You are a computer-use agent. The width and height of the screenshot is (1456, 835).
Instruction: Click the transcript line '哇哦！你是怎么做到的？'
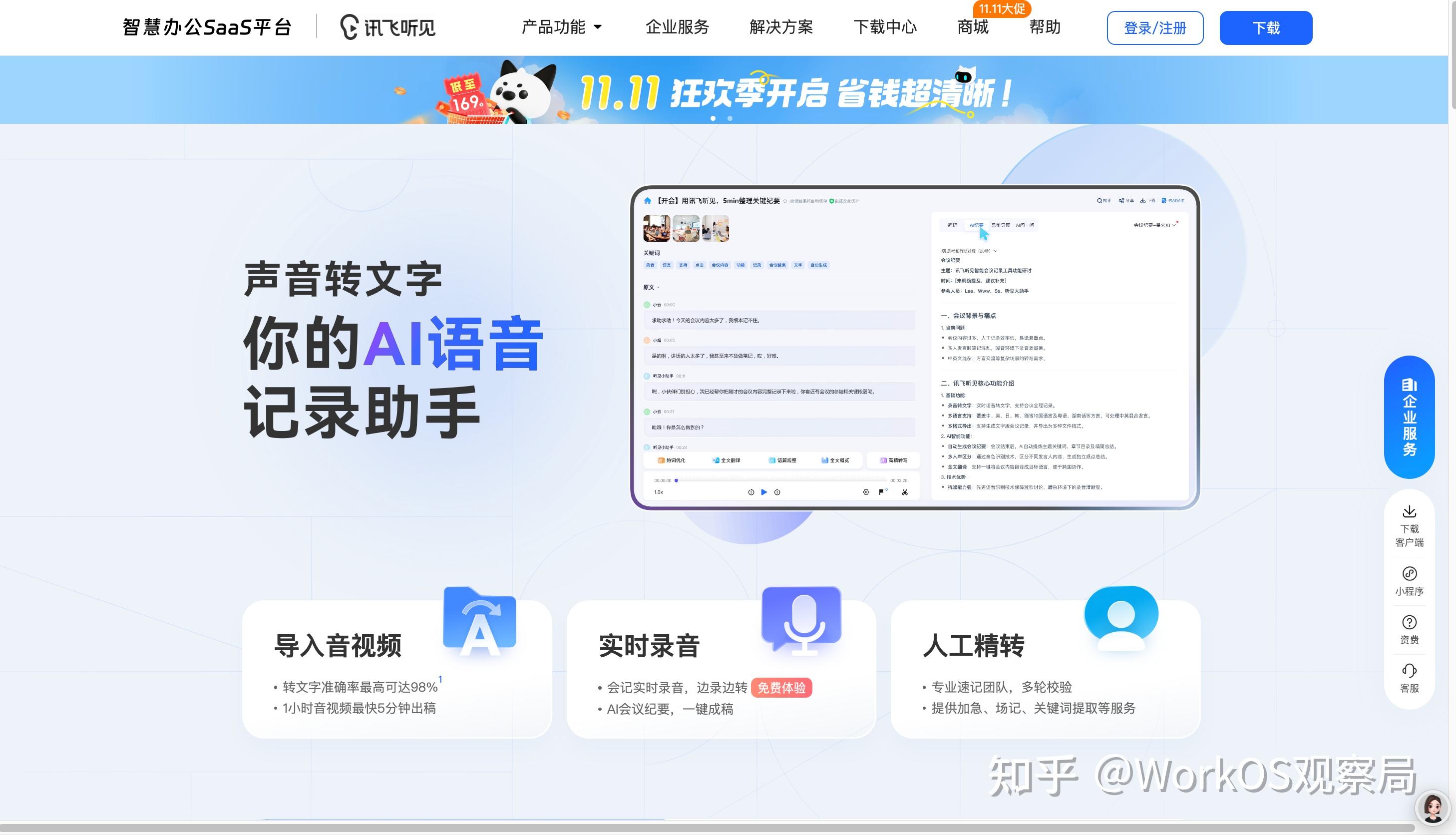click(779, 427)
